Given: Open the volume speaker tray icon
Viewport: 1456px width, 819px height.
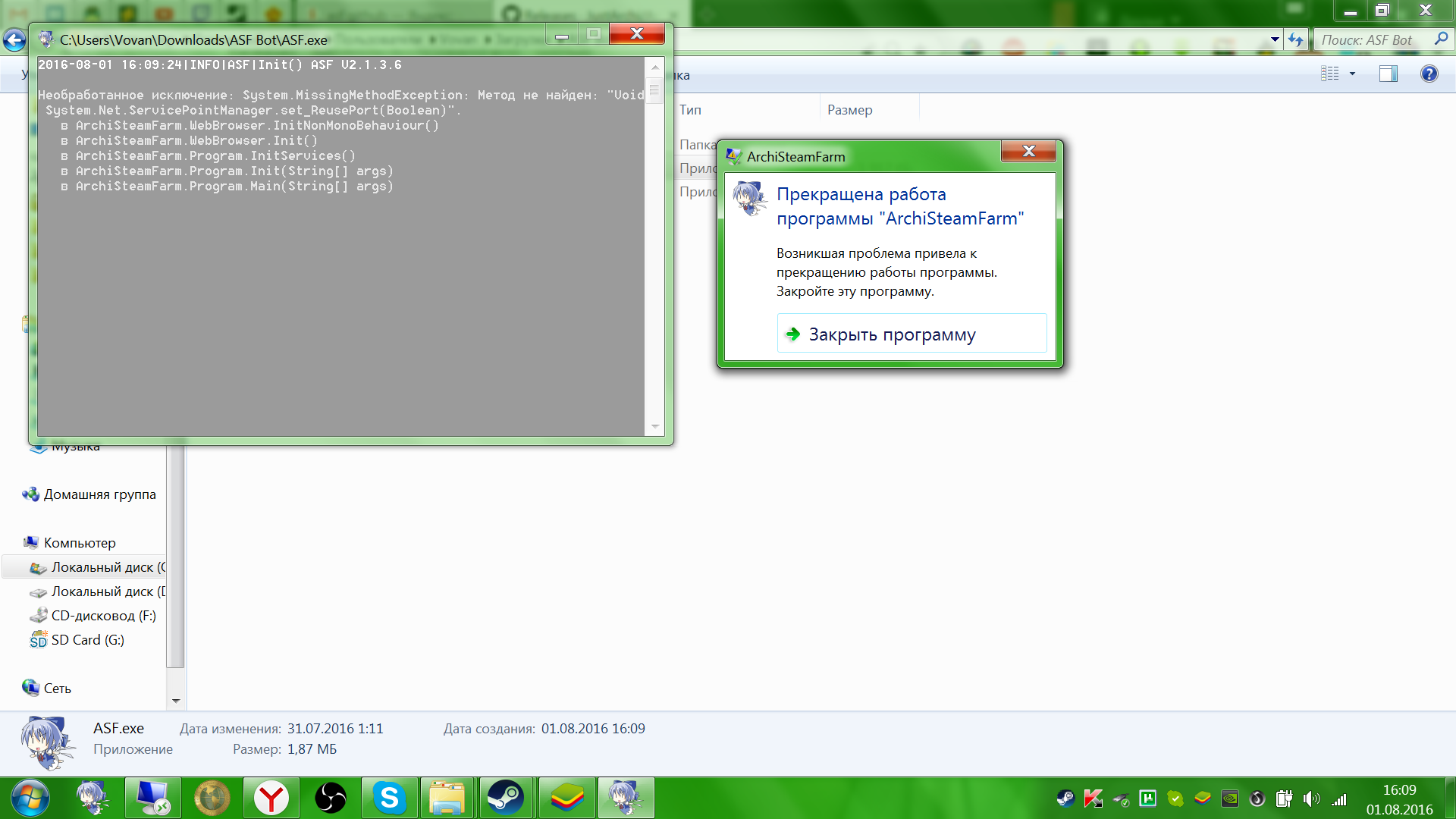Looking at the screenshot, I should [1311, 799].
